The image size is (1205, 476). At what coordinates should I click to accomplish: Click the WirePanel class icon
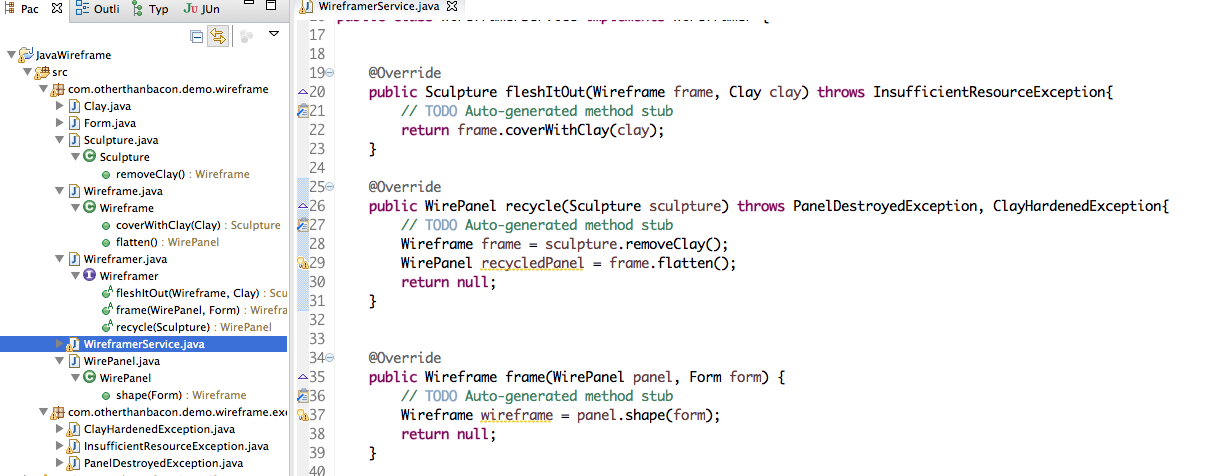[x=90, y=378]
